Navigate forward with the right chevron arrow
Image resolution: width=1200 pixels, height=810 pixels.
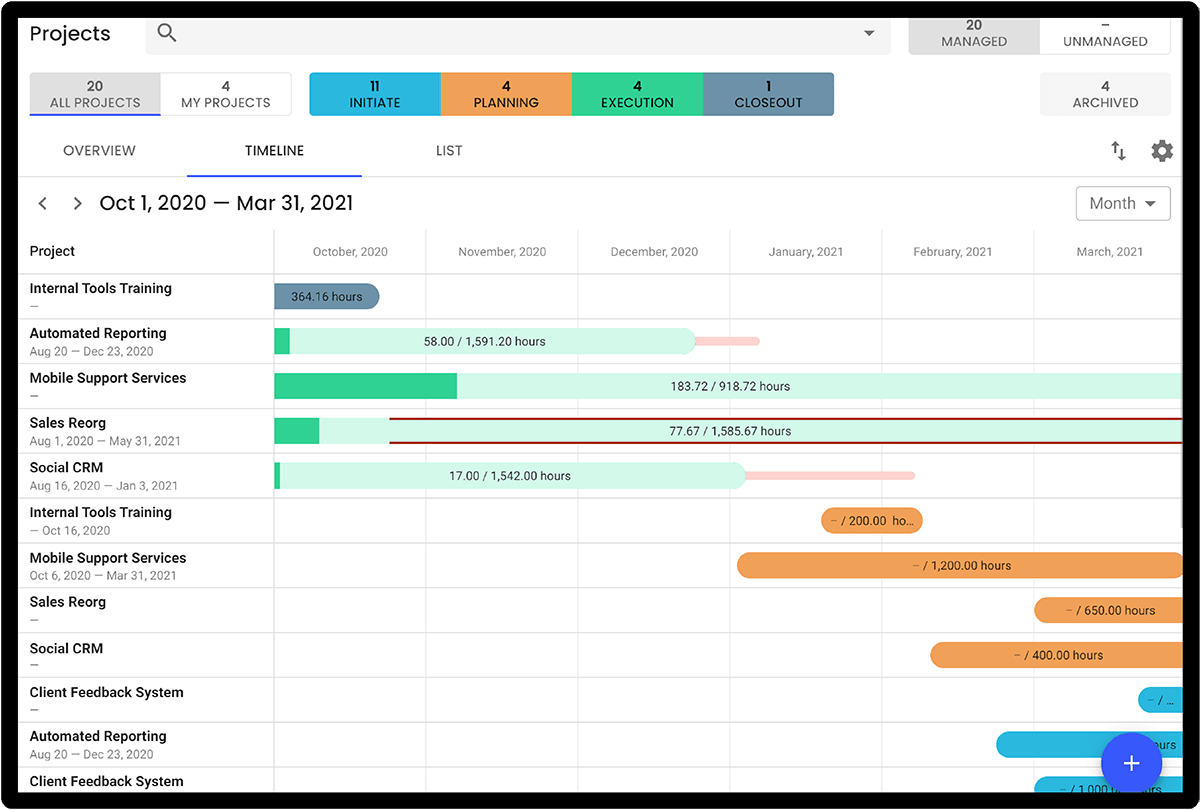click(77, 202)
